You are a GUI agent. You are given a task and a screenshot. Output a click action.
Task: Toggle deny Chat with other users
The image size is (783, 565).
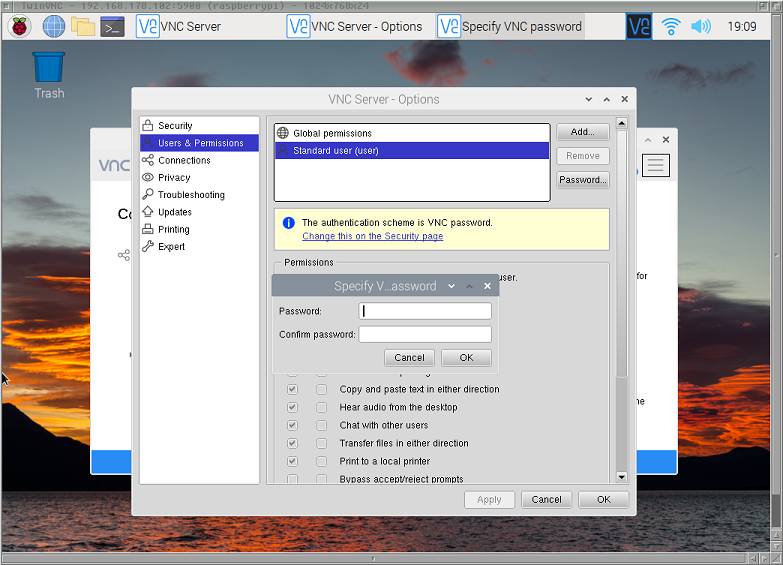pos(322,425)
